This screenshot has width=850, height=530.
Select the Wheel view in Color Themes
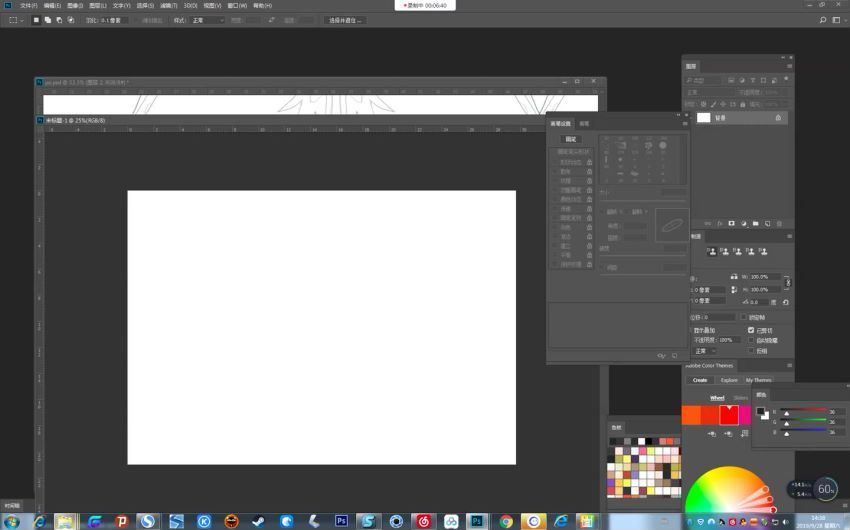(717, 398)
